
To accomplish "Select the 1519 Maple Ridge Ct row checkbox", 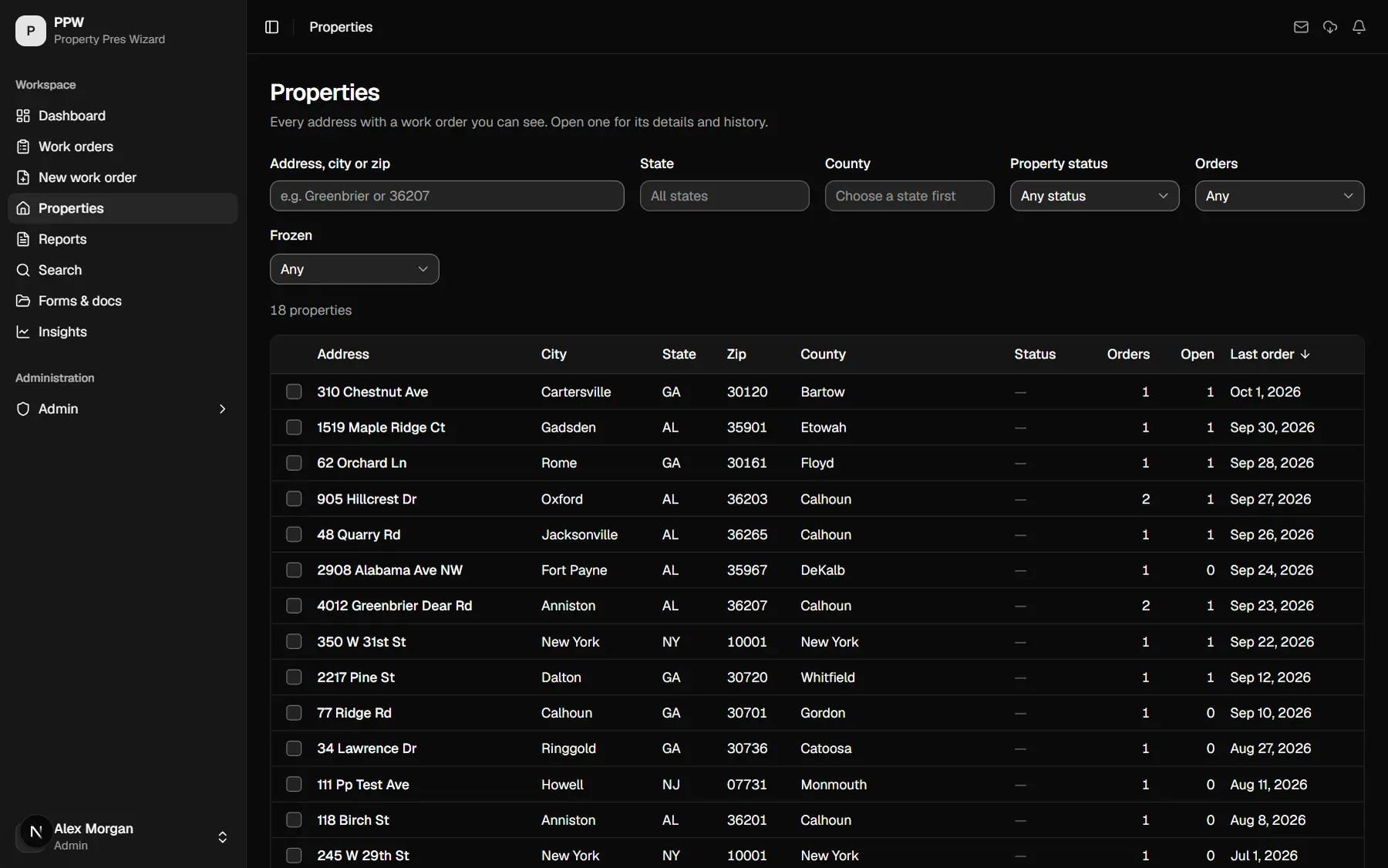I will coord(294,427).
